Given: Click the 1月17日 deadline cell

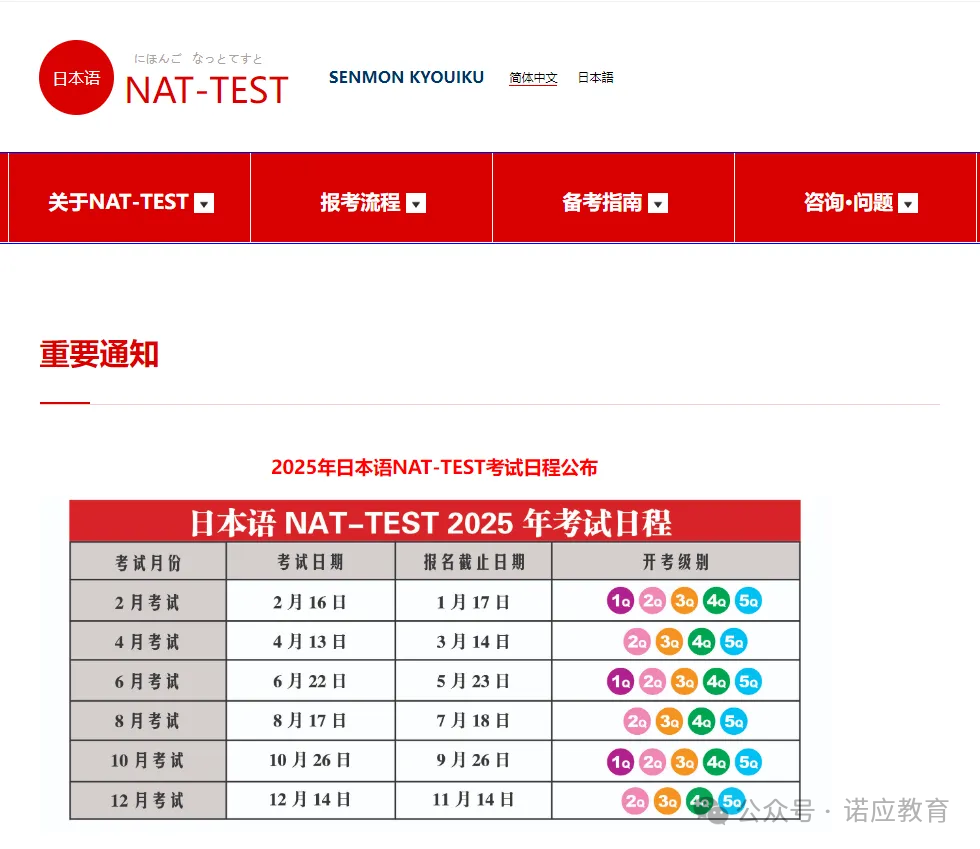Looking at the screenshot, I should [x=474, y=601].
